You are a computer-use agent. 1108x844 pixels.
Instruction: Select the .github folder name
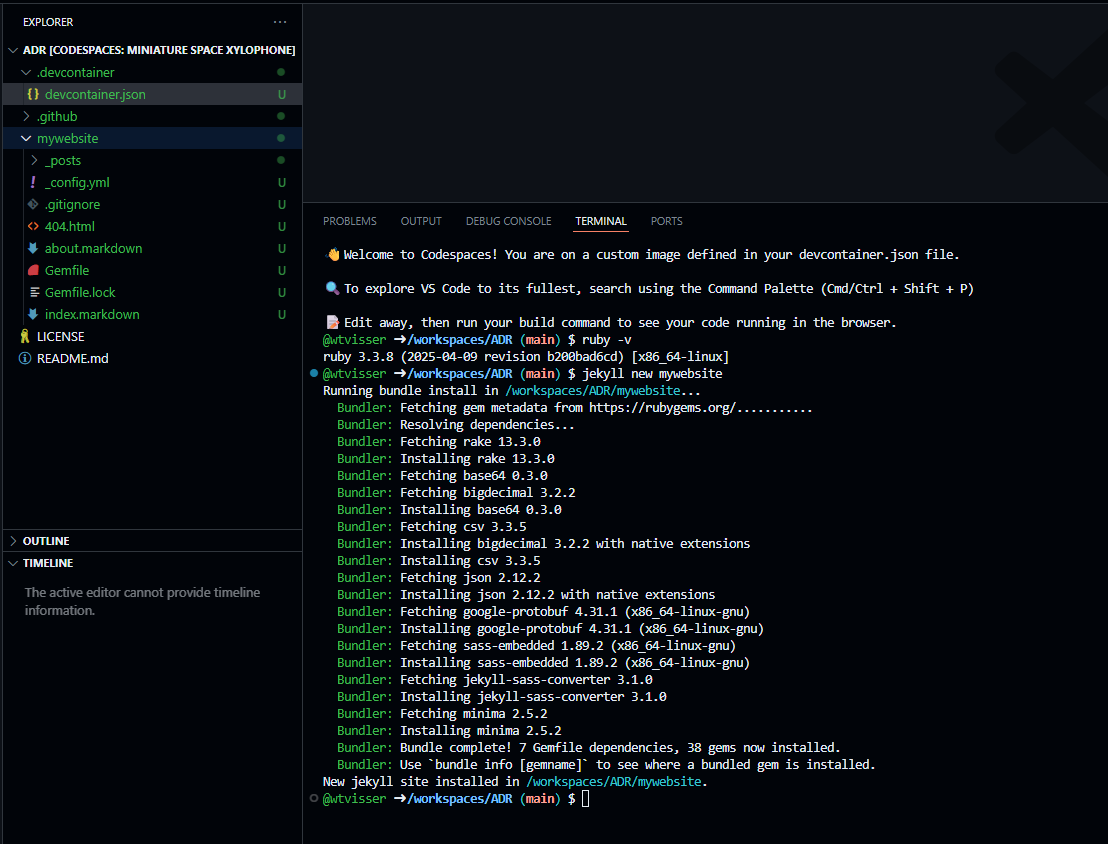coord(57,116)
